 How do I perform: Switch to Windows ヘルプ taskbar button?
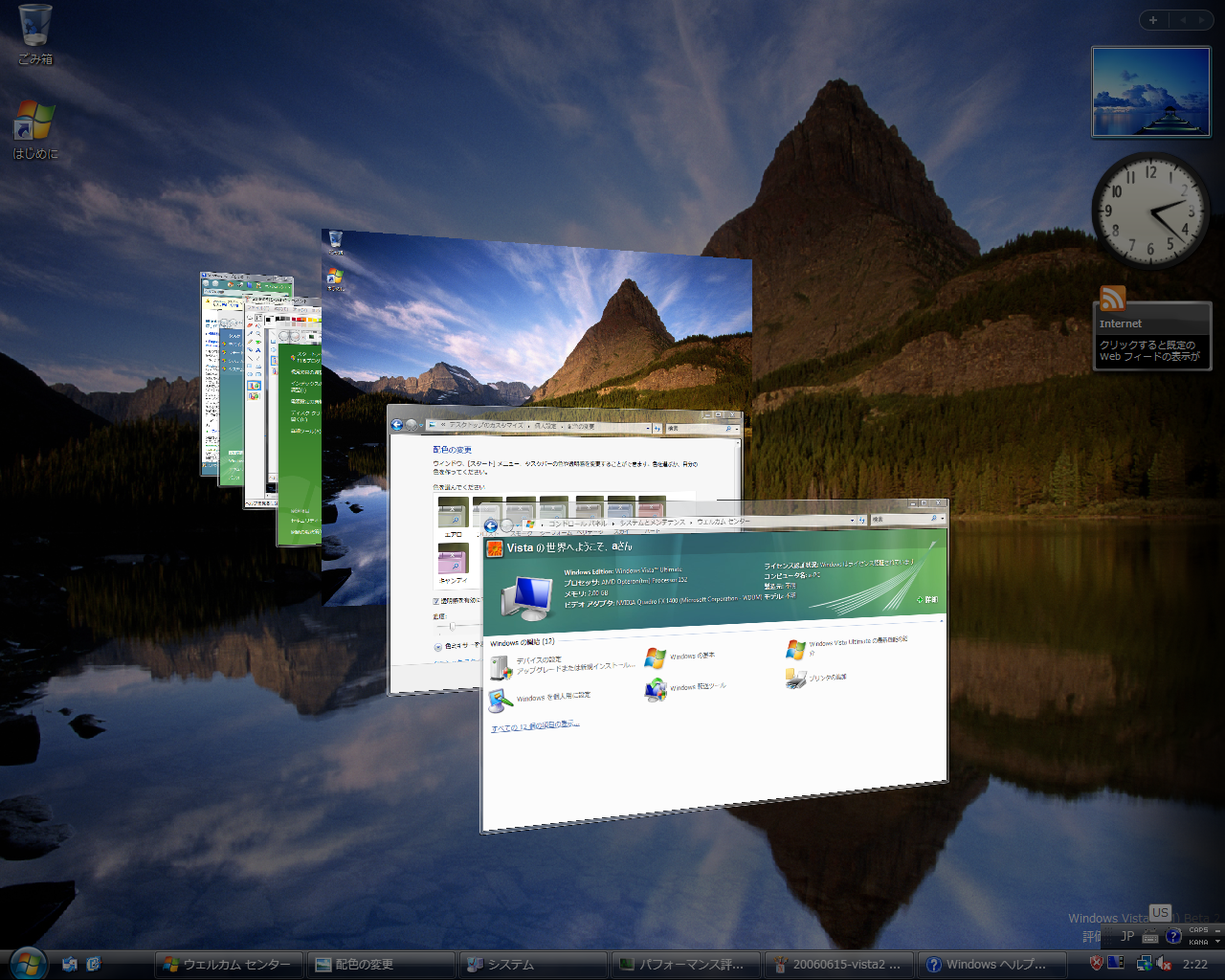pyautogui.click(x=991, y=964)
